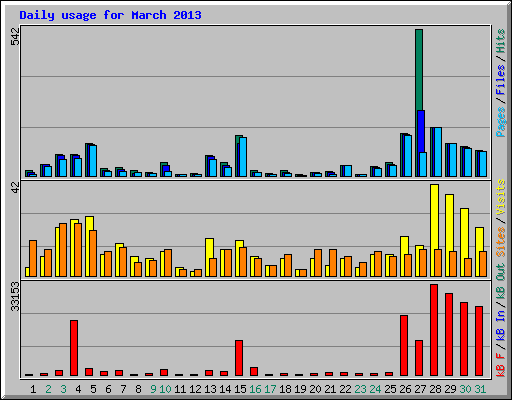
Task: Click the Hits legend label
Action: point(501,41)
